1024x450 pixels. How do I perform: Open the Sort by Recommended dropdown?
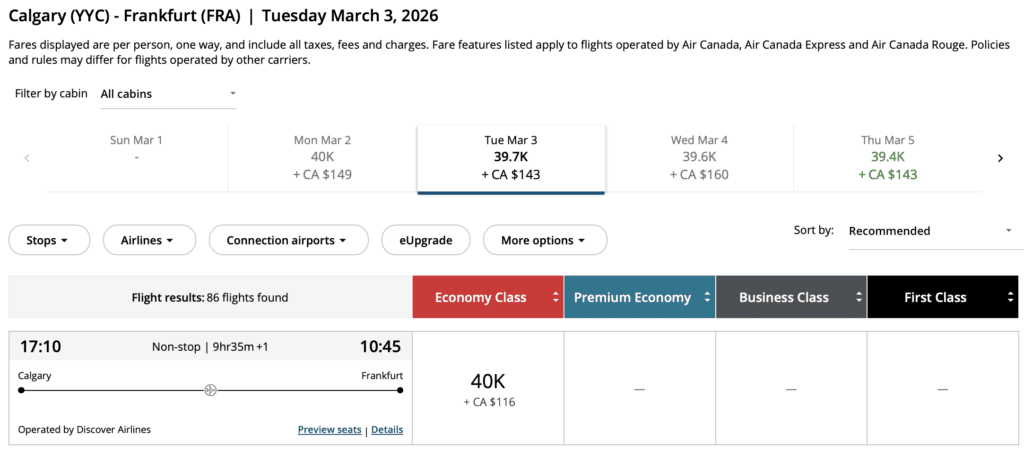(x=930, y=231)
